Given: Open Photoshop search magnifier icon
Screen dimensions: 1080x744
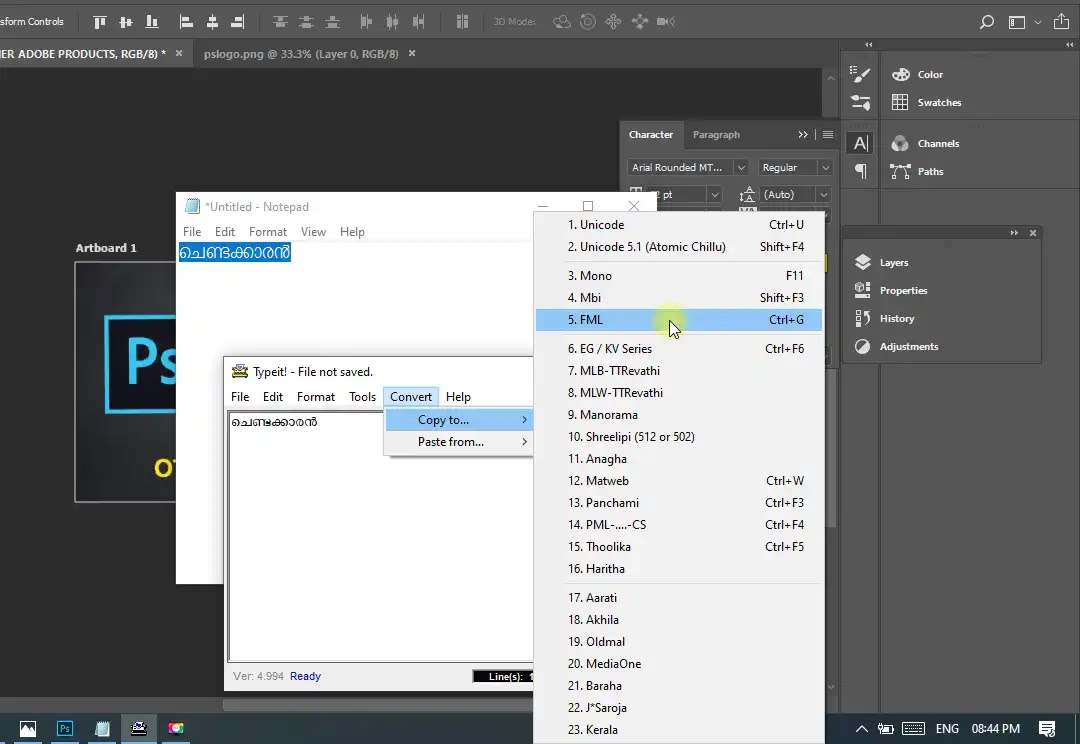Looking at the screenshot, I should pos(986,22).
